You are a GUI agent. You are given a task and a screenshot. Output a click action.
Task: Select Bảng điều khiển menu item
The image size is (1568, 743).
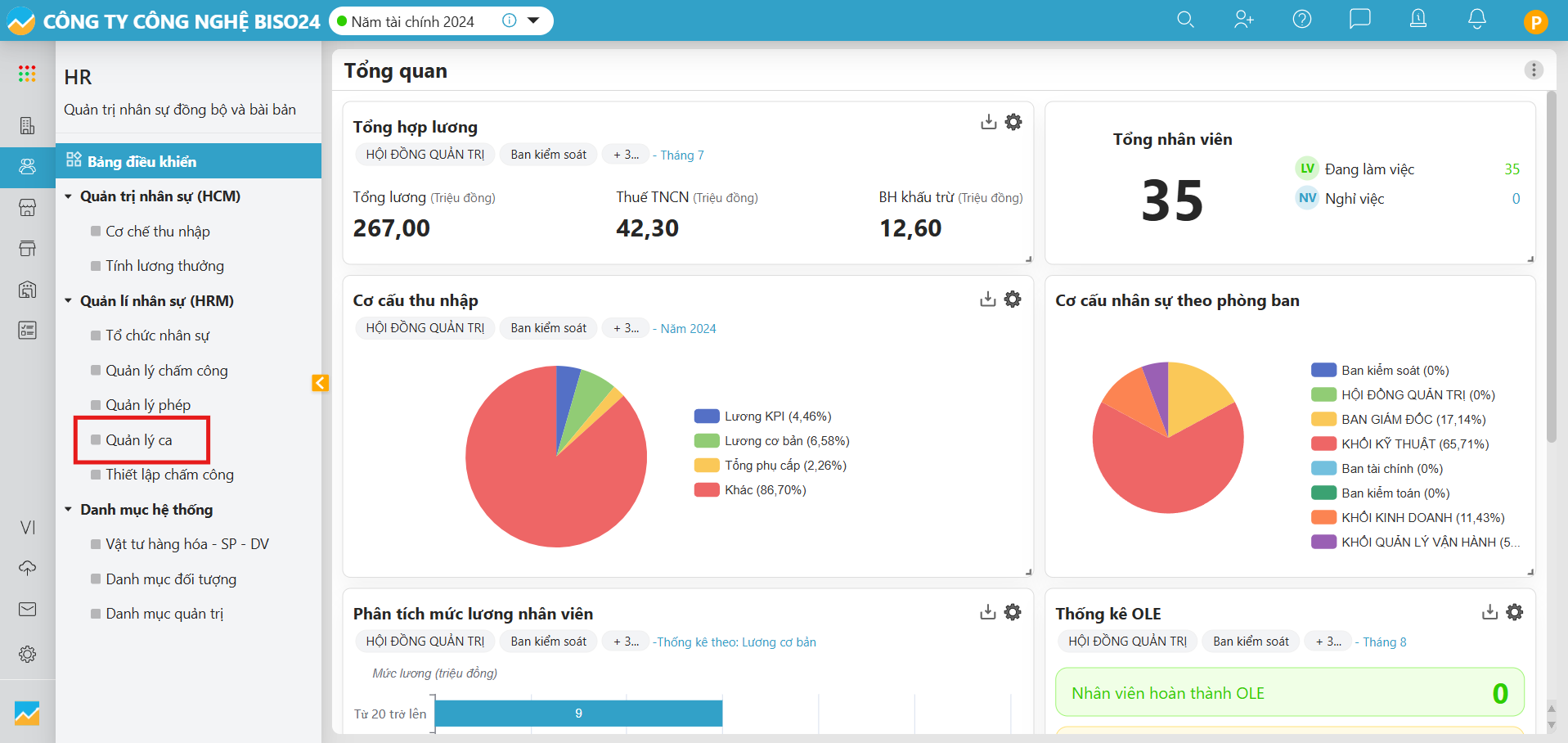pos(142,161)
